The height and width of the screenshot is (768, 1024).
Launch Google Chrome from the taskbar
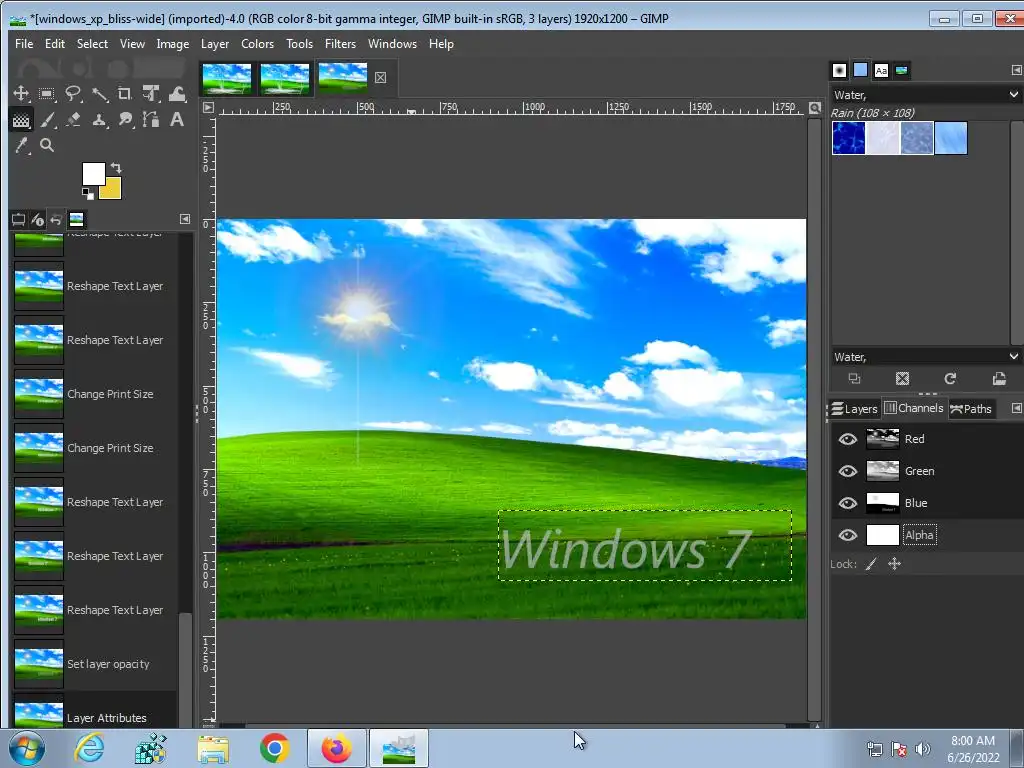pyautogui.click(x=275, y=748)
